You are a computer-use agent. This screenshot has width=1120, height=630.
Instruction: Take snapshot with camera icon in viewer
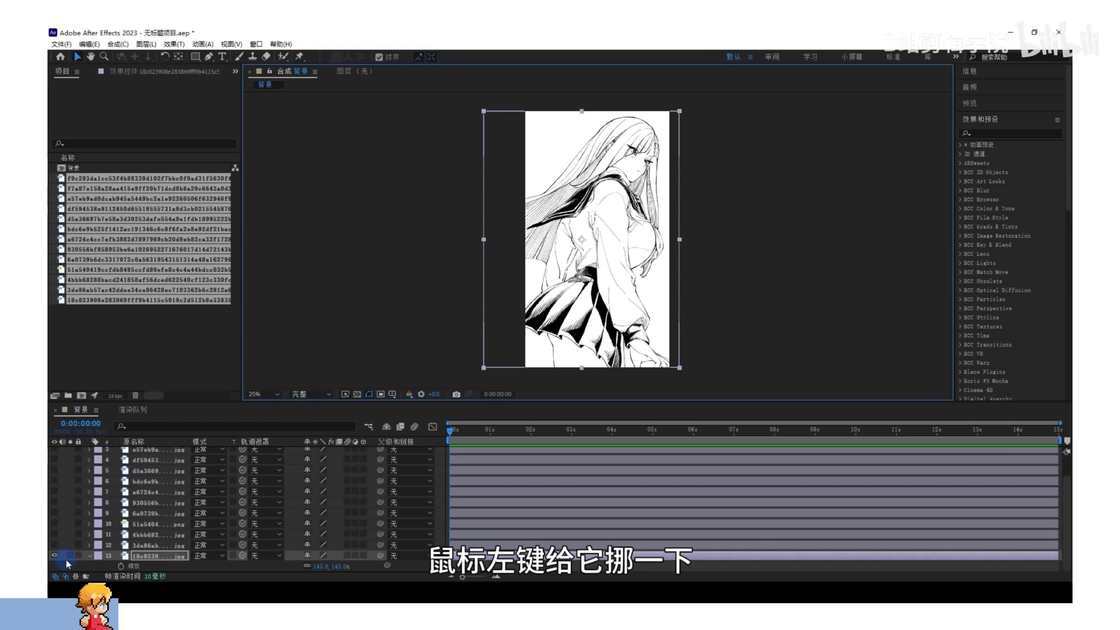click(456, 394)
